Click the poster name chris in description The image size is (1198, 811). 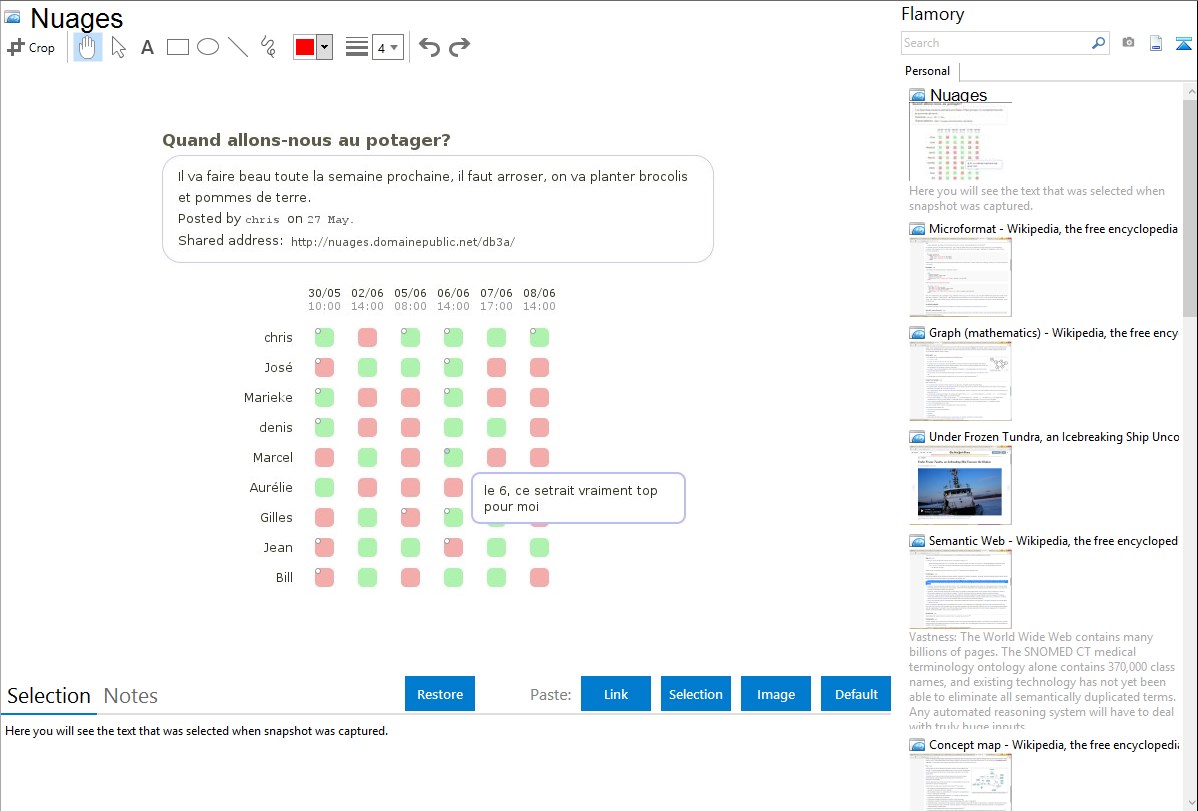click(x=262, y=219)
